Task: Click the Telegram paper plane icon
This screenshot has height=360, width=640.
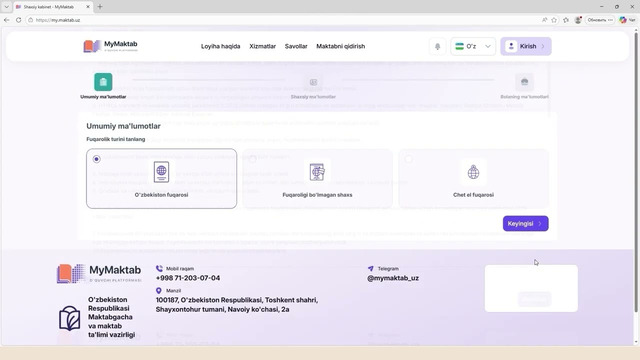Action: [x=371, y=268]
